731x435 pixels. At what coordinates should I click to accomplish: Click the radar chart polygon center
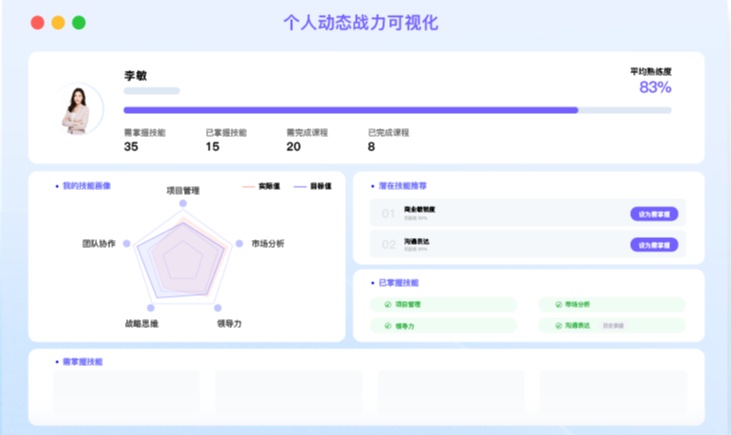(183, 260)
